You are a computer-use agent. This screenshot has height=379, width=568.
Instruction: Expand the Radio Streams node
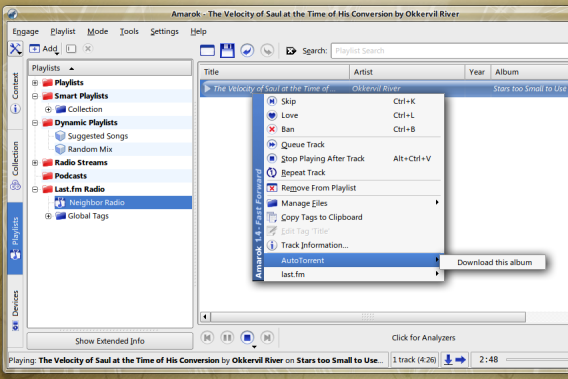35,163
